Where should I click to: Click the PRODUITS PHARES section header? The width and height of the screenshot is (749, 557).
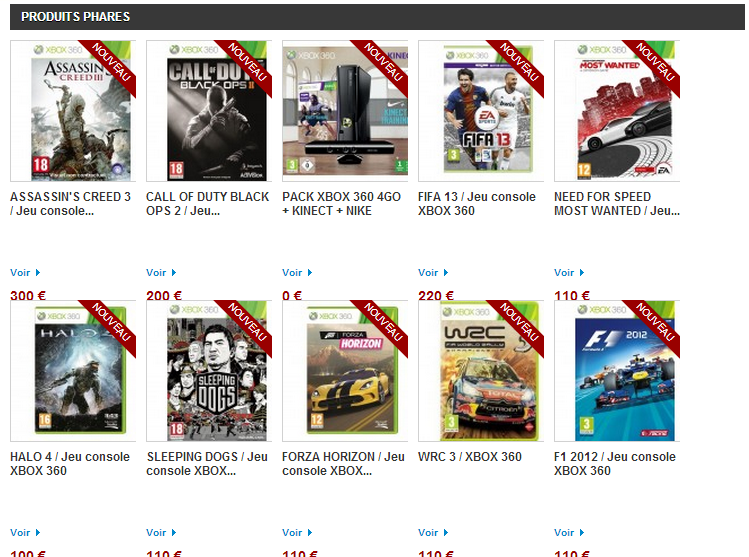(x=377, y=17)
